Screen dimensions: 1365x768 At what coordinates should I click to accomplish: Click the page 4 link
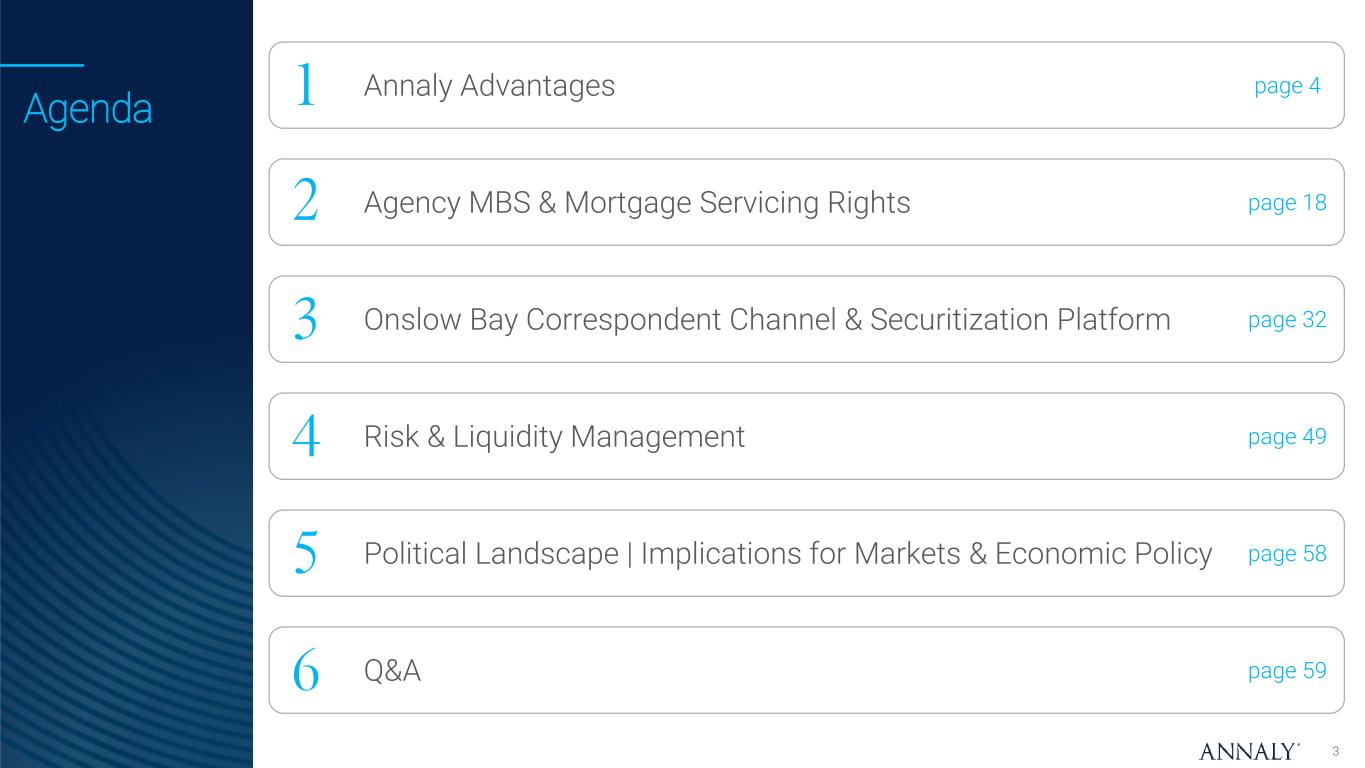point(1287,86)
